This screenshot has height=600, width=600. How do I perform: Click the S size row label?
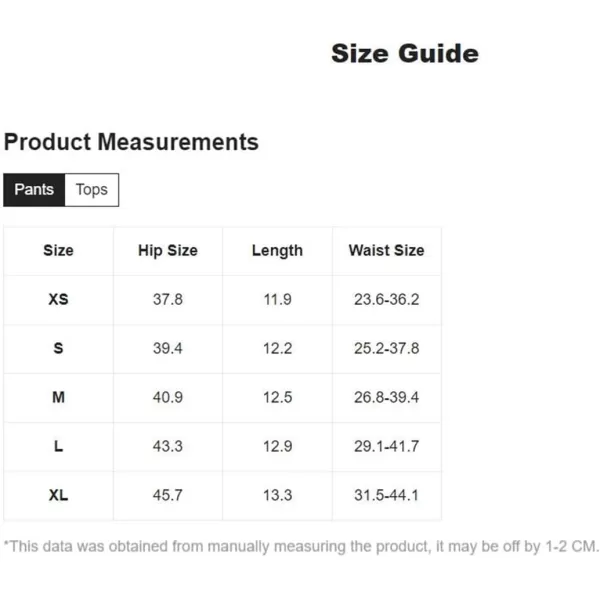point(59,349)
